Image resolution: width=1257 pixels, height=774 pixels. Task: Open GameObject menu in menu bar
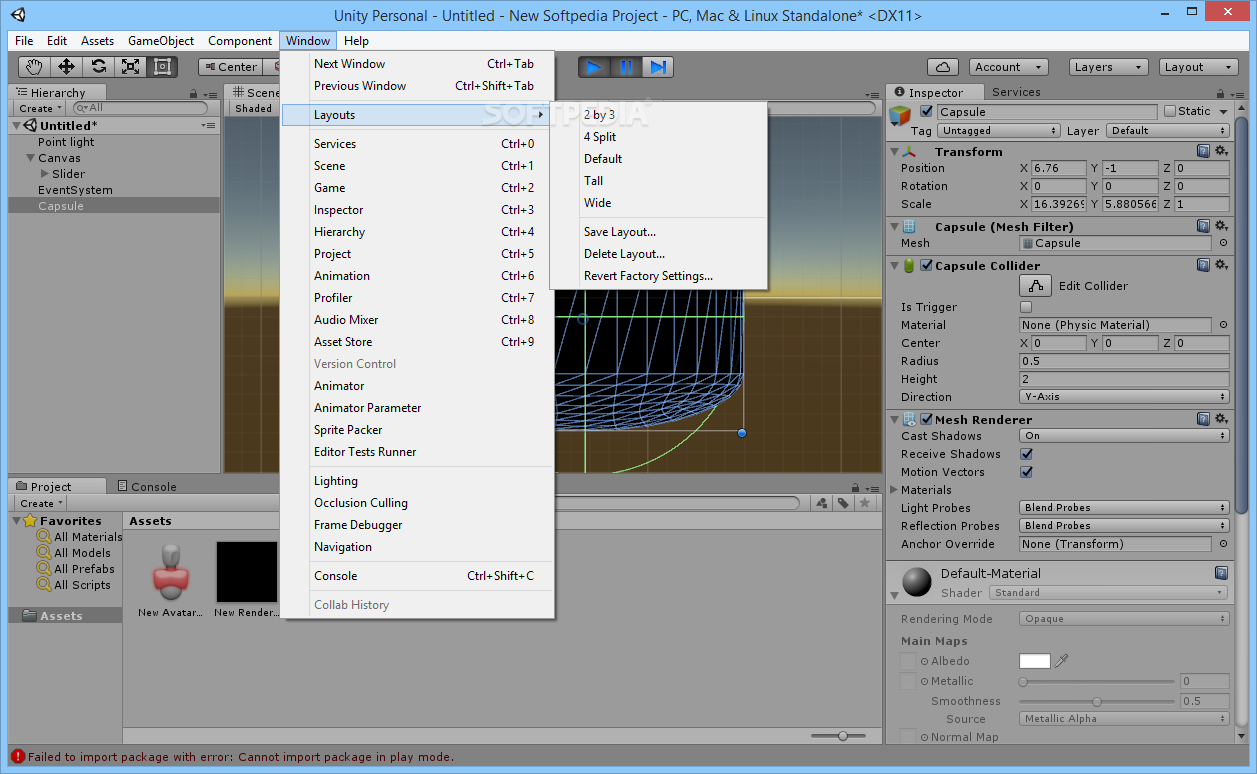pyautogui.click(x=161, y=41)
